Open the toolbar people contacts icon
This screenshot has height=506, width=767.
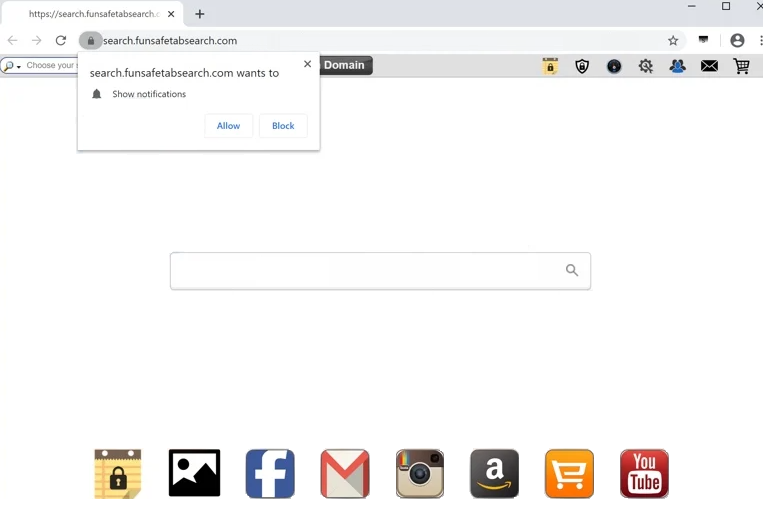(x=677, y=66)
